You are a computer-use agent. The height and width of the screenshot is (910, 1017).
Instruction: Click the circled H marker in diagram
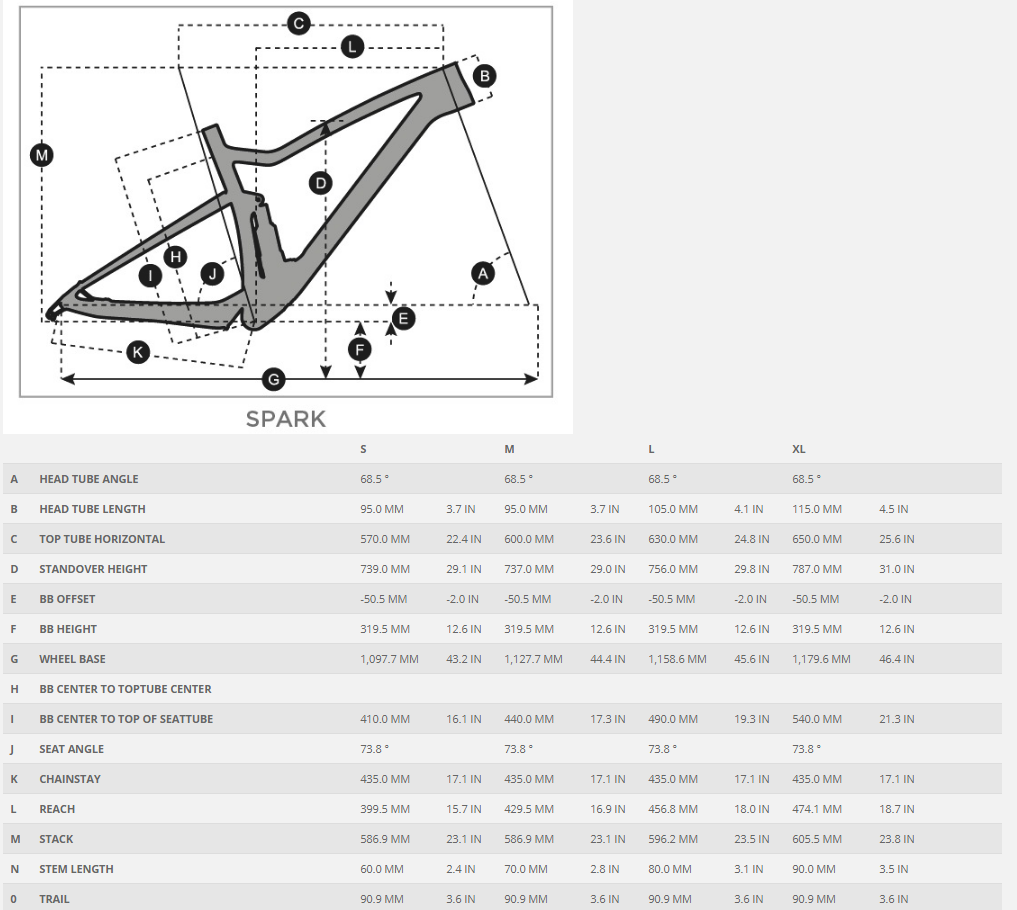175,257
